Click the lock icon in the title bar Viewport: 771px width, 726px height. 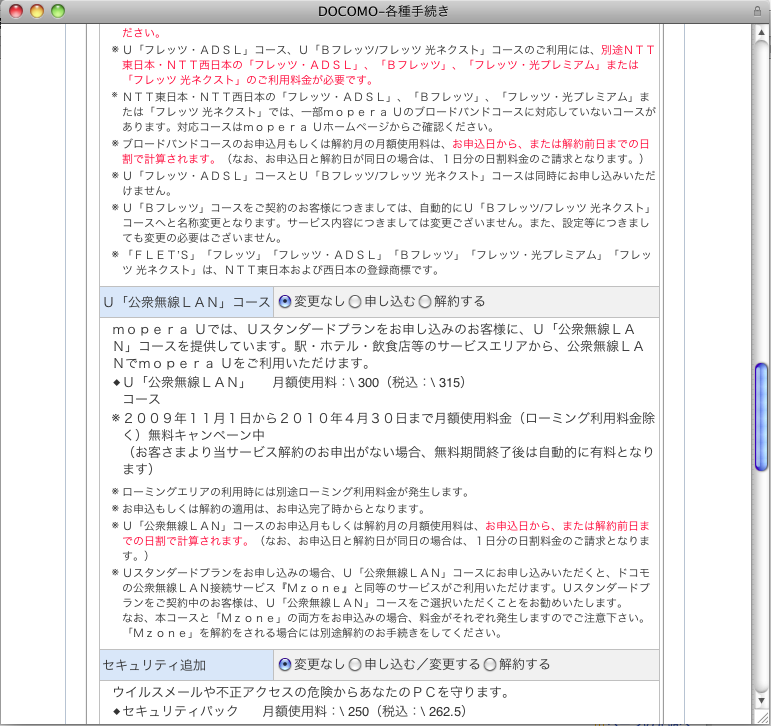pyautogui.click(x=758, y=11)
